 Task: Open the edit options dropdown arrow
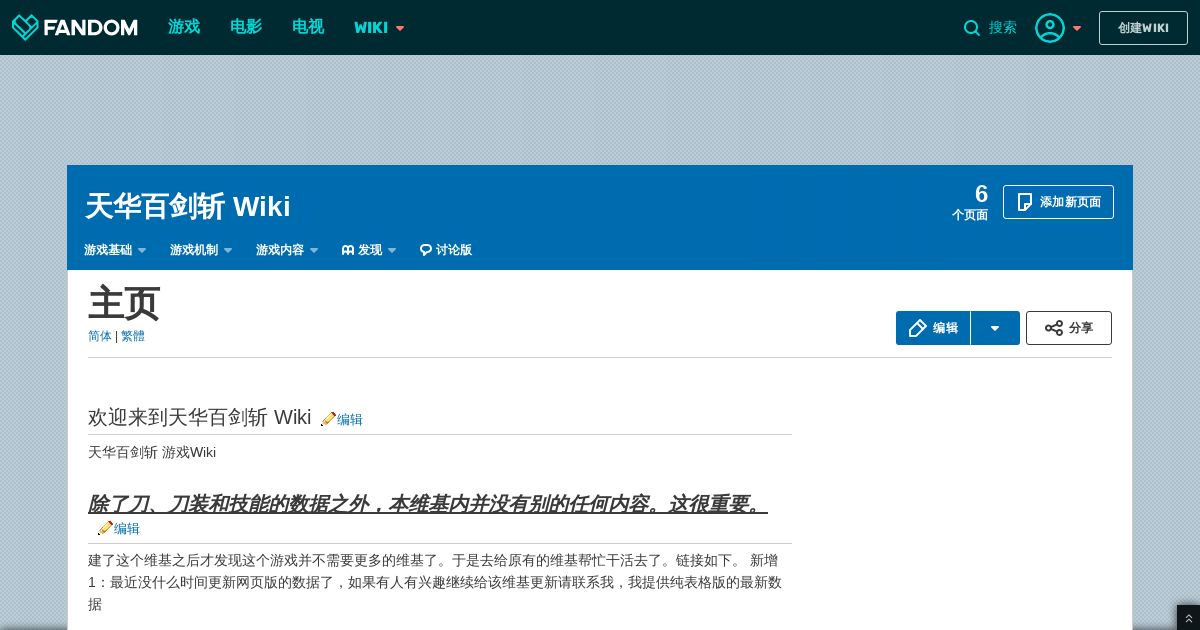tap(995, 328)
